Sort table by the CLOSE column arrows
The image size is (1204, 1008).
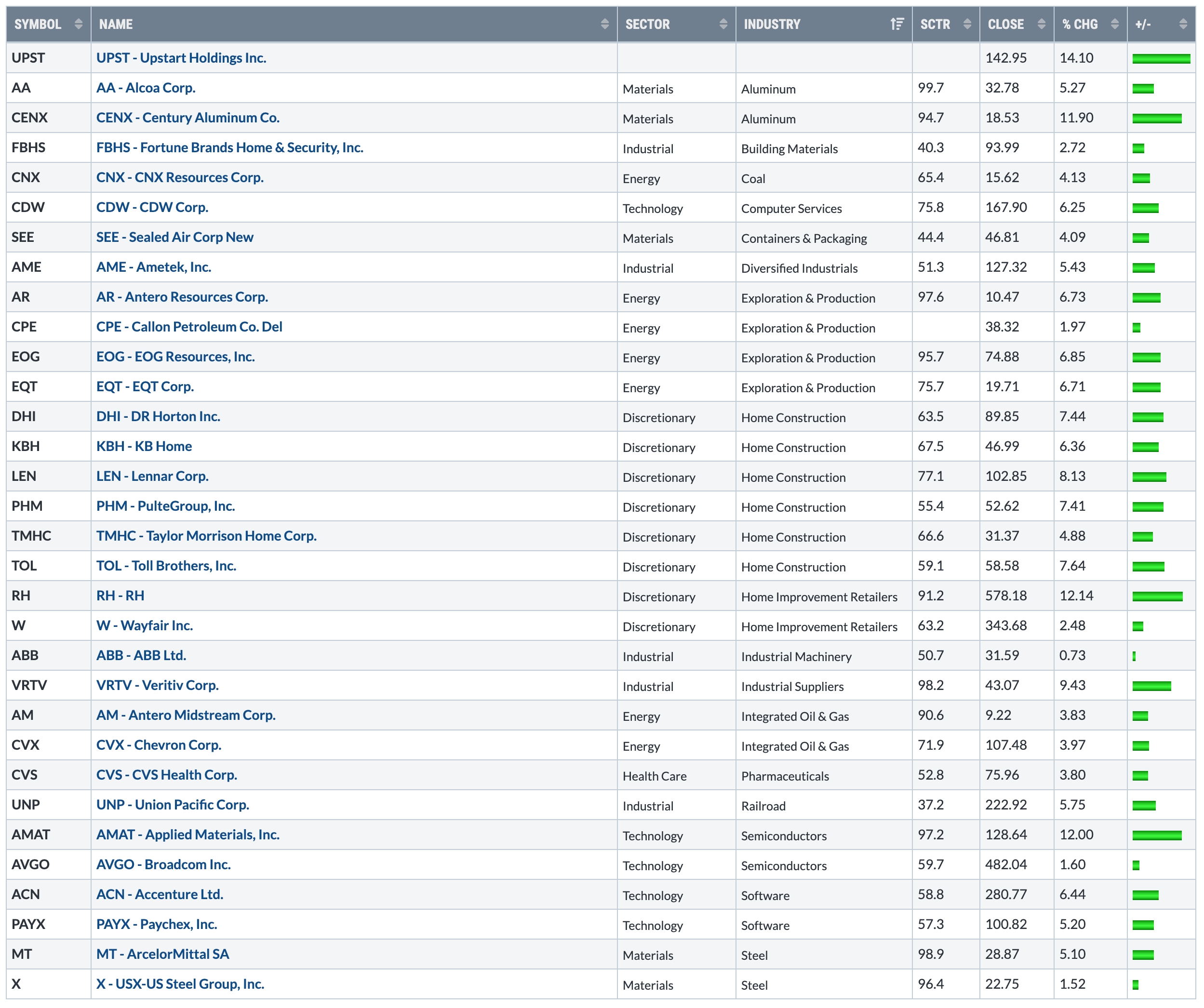1041,24
